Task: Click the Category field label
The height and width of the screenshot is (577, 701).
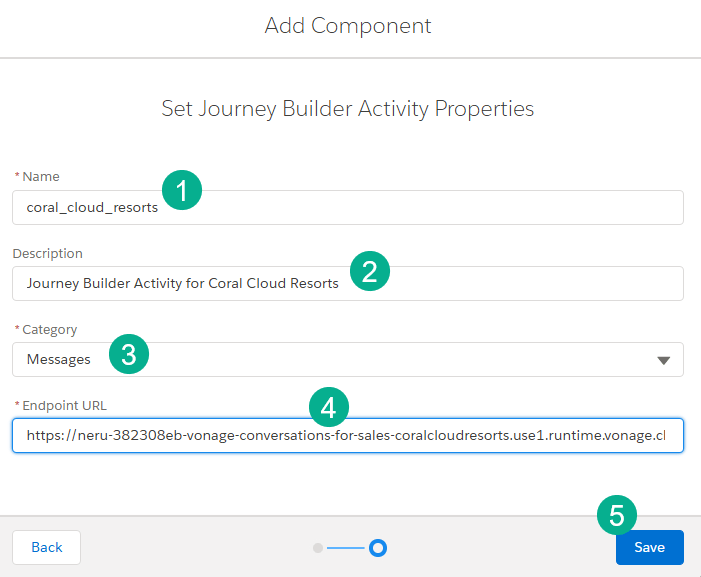Action: (x=50, y=330)
